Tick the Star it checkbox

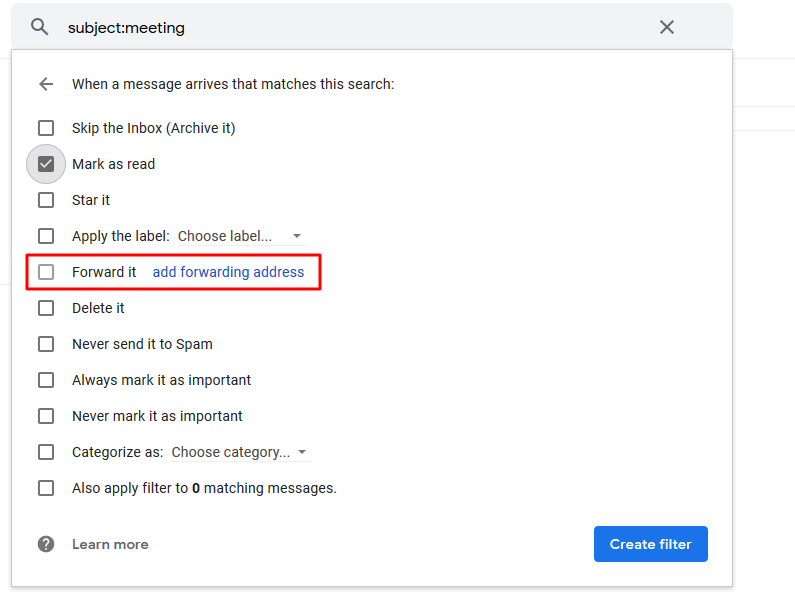tap(46, 200)
